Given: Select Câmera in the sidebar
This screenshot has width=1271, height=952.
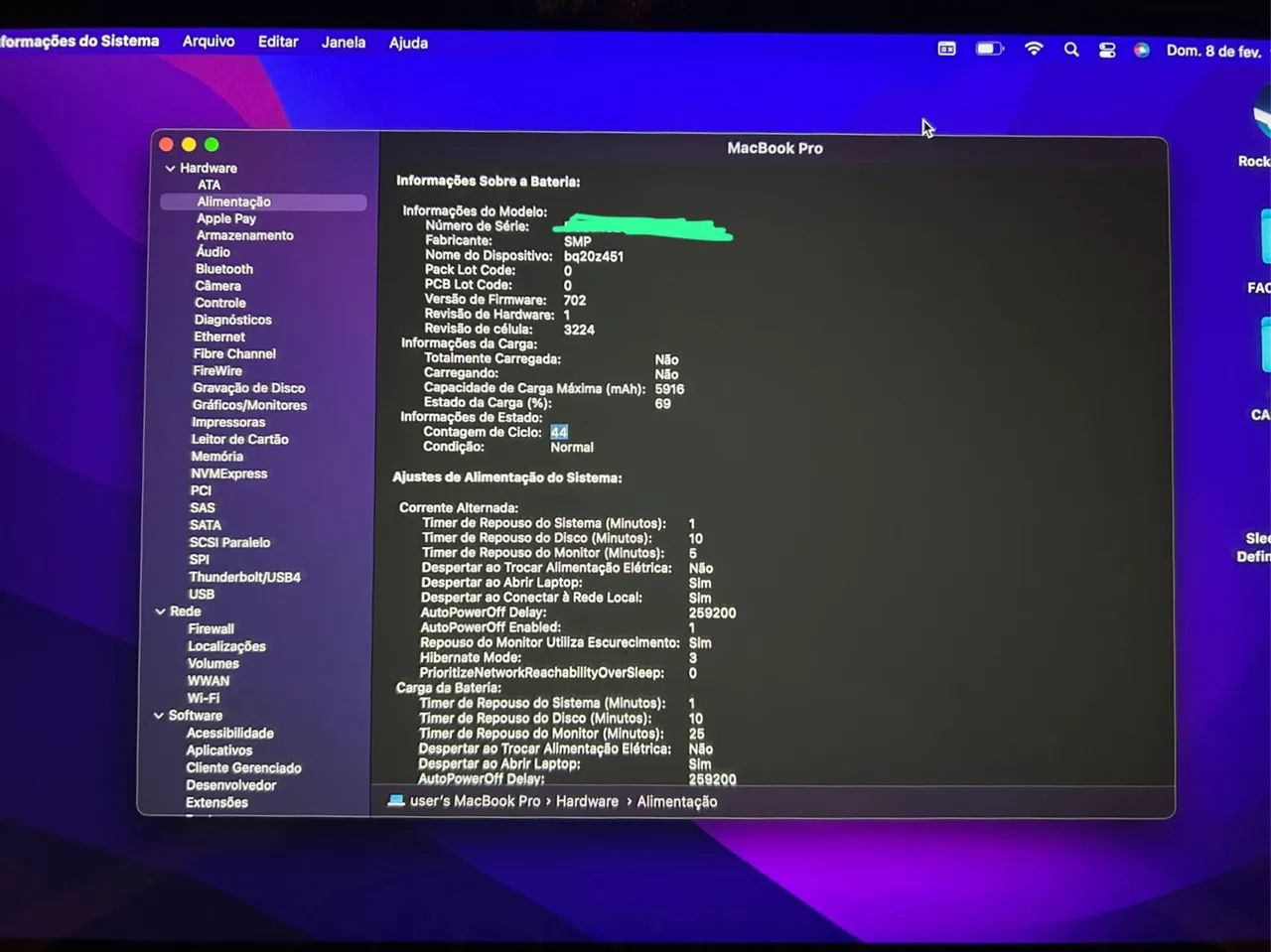Looking at the screenshot, I should point(217,286).
